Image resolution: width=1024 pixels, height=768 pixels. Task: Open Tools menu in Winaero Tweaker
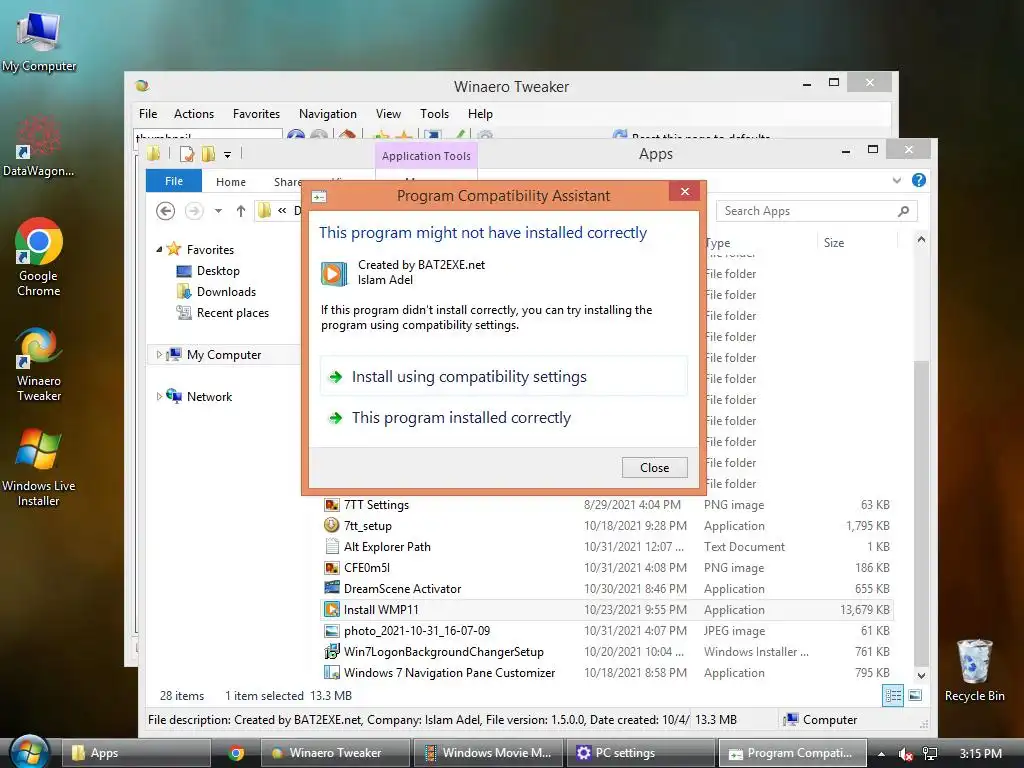434,114
